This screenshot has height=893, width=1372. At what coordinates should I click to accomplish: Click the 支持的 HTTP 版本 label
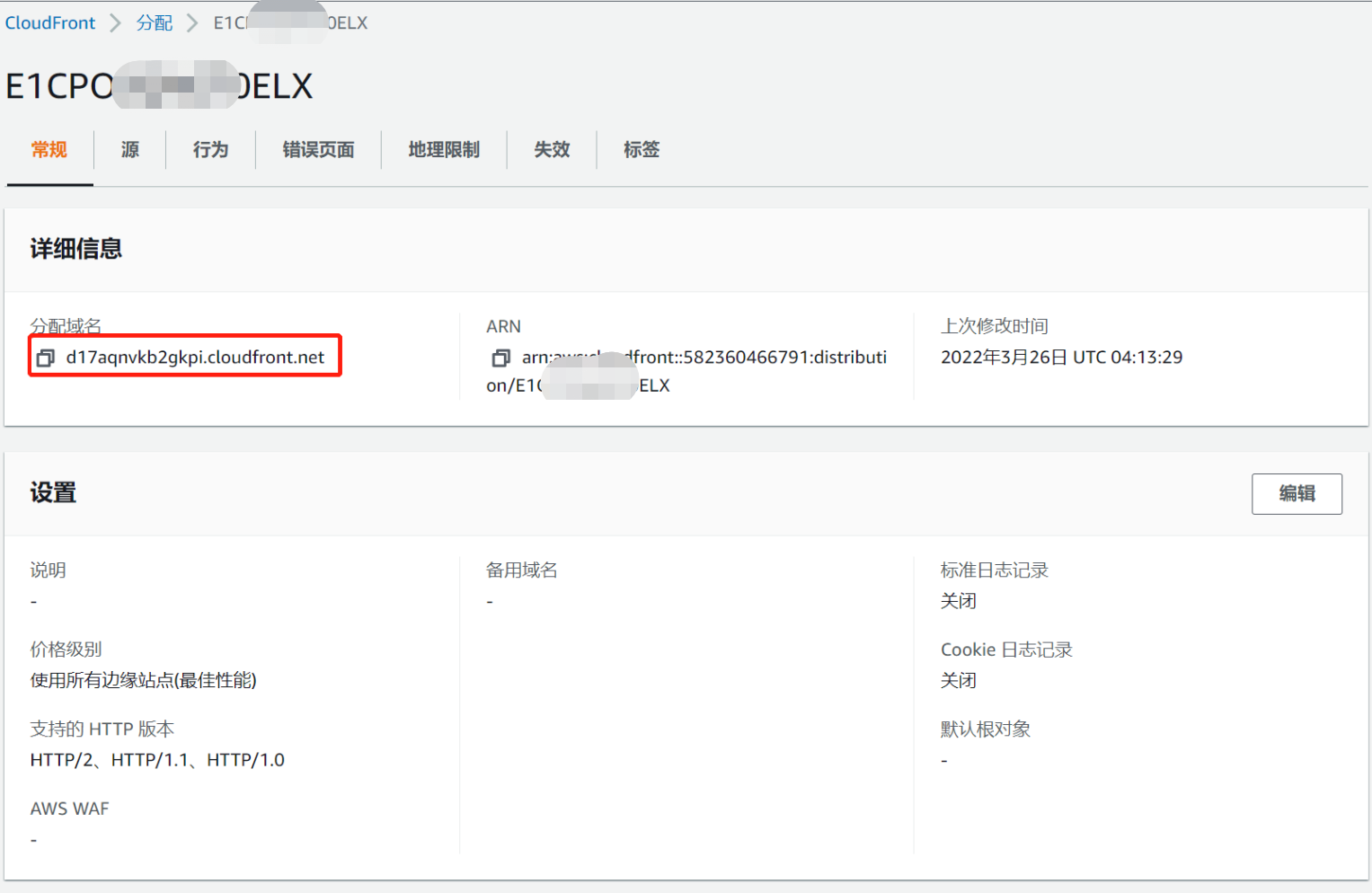(x=102, y=729)
